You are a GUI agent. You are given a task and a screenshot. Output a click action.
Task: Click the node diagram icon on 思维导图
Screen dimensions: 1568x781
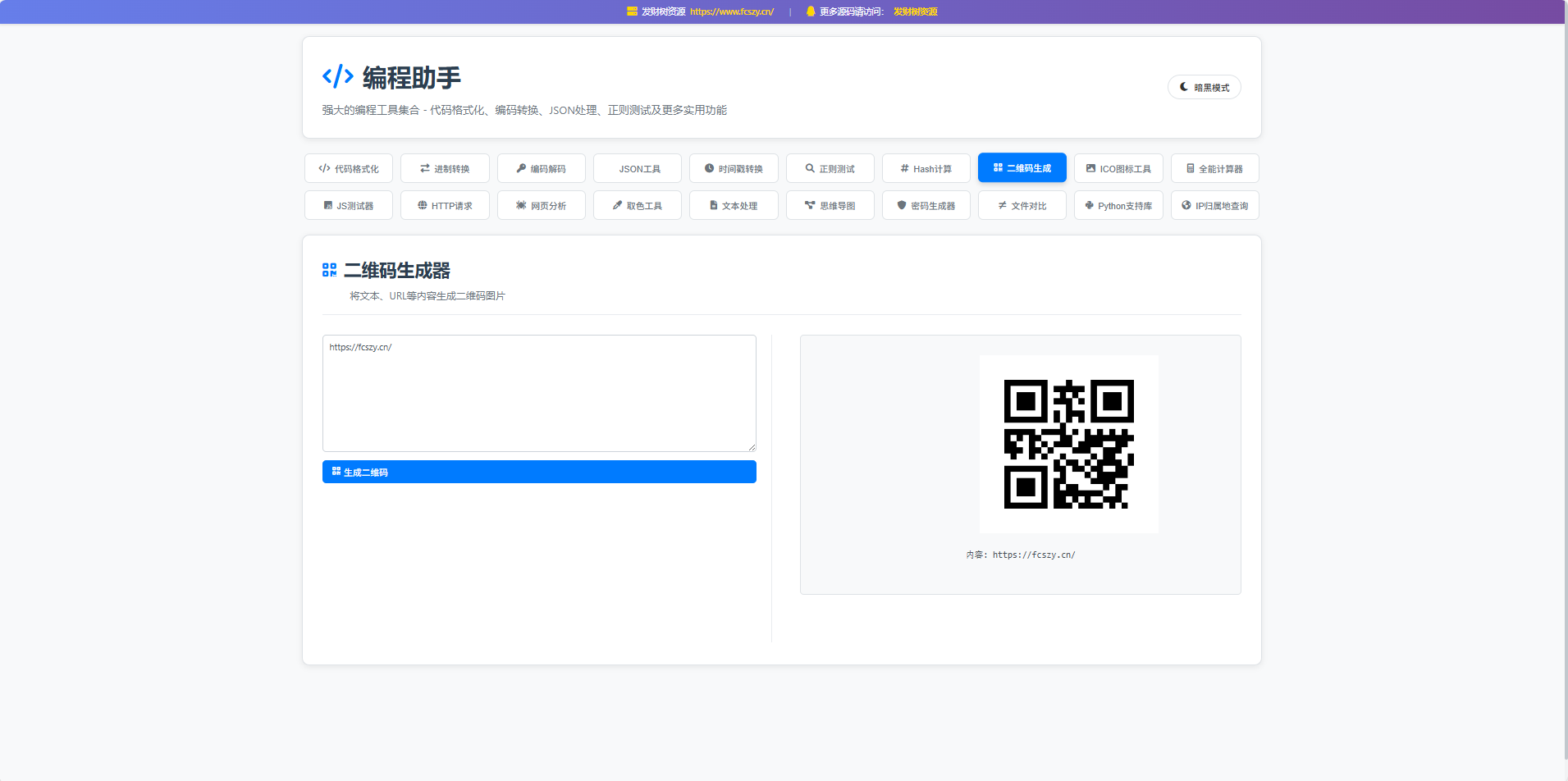pyautogui.click(x=810, y=205)
